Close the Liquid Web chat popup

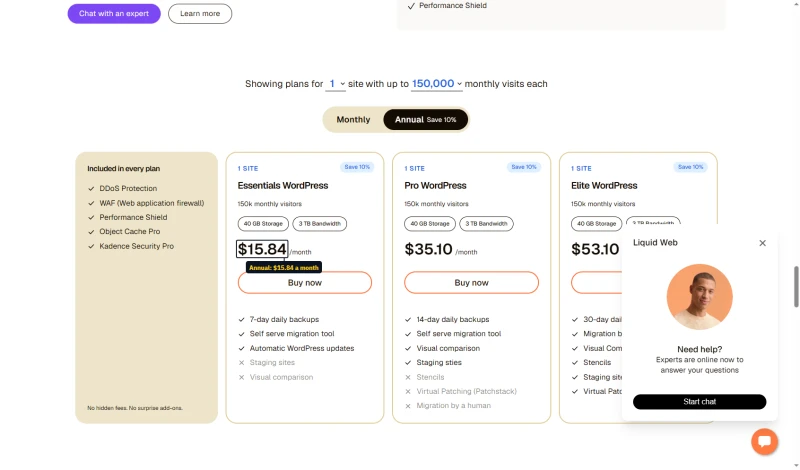[x=762, y=243]
